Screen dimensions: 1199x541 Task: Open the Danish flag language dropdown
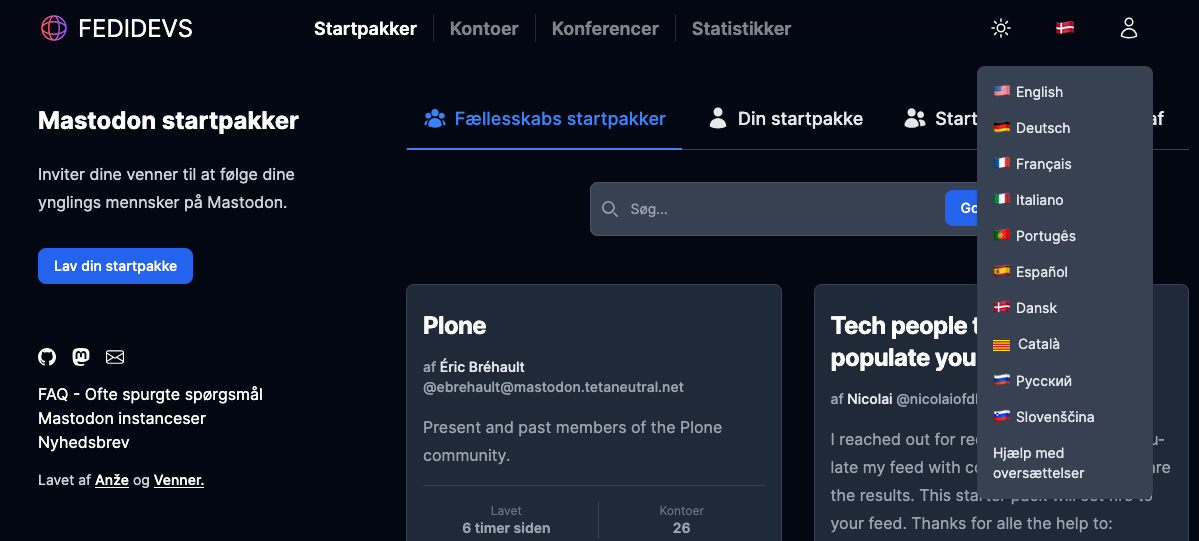(x=1065, y=28)
